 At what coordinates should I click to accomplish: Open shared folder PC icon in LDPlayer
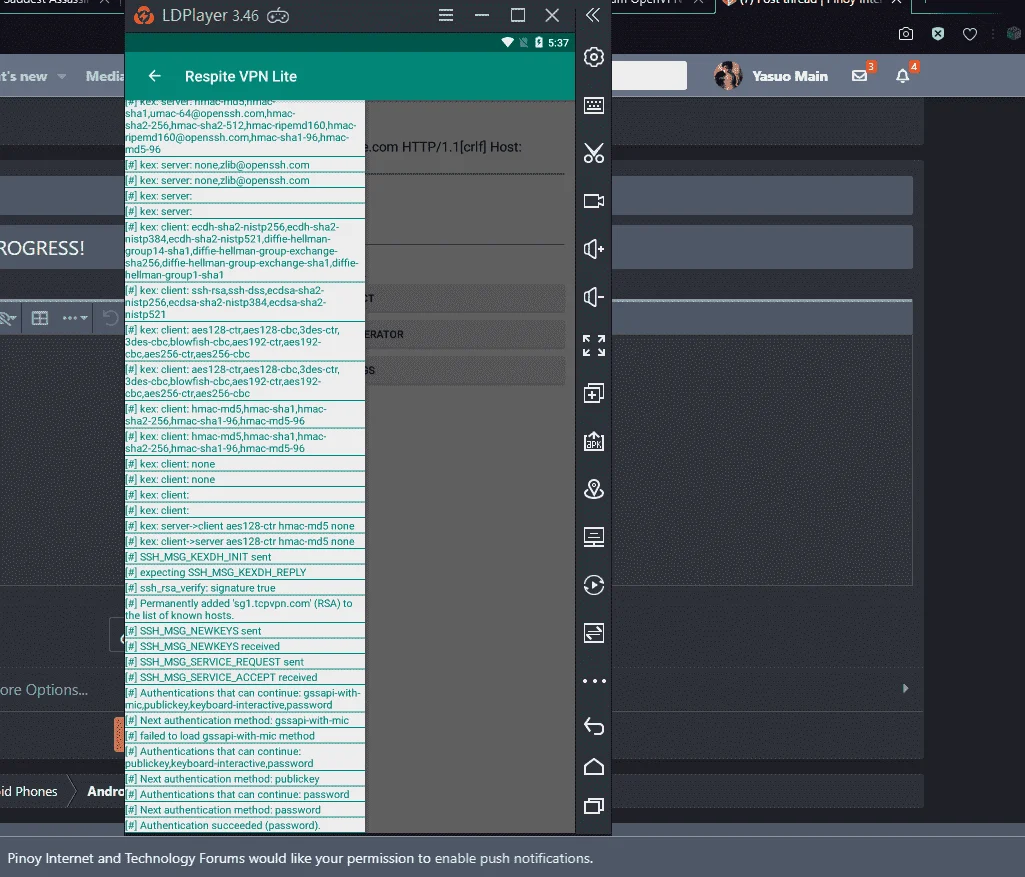[x=594, y=537]
